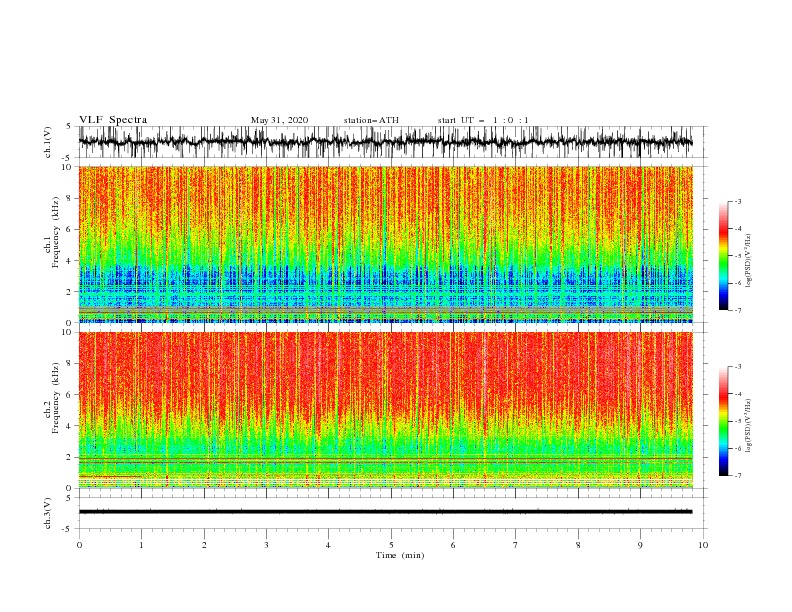Click the ch.1 'Frequency (kHz)' axis label

coord(56,232)
